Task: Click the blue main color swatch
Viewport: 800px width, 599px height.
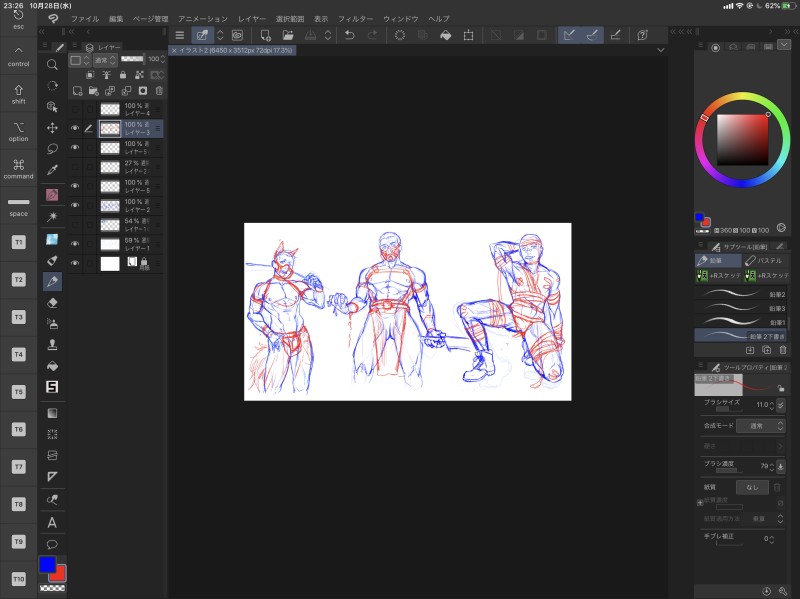Action: click(x=47, y=565)
